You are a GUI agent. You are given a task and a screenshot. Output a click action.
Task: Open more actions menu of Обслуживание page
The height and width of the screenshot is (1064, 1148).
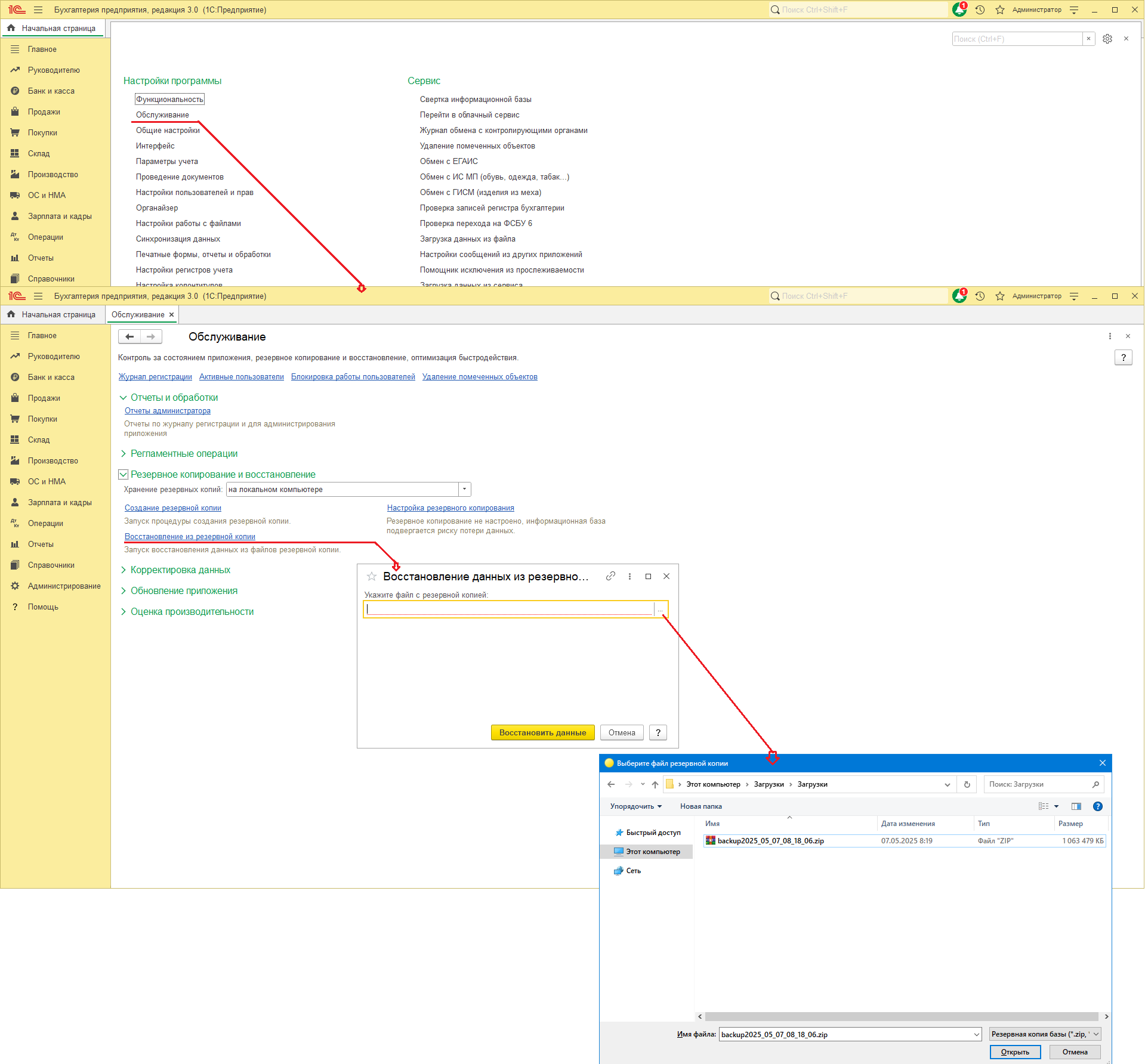tap(1110, 336)
